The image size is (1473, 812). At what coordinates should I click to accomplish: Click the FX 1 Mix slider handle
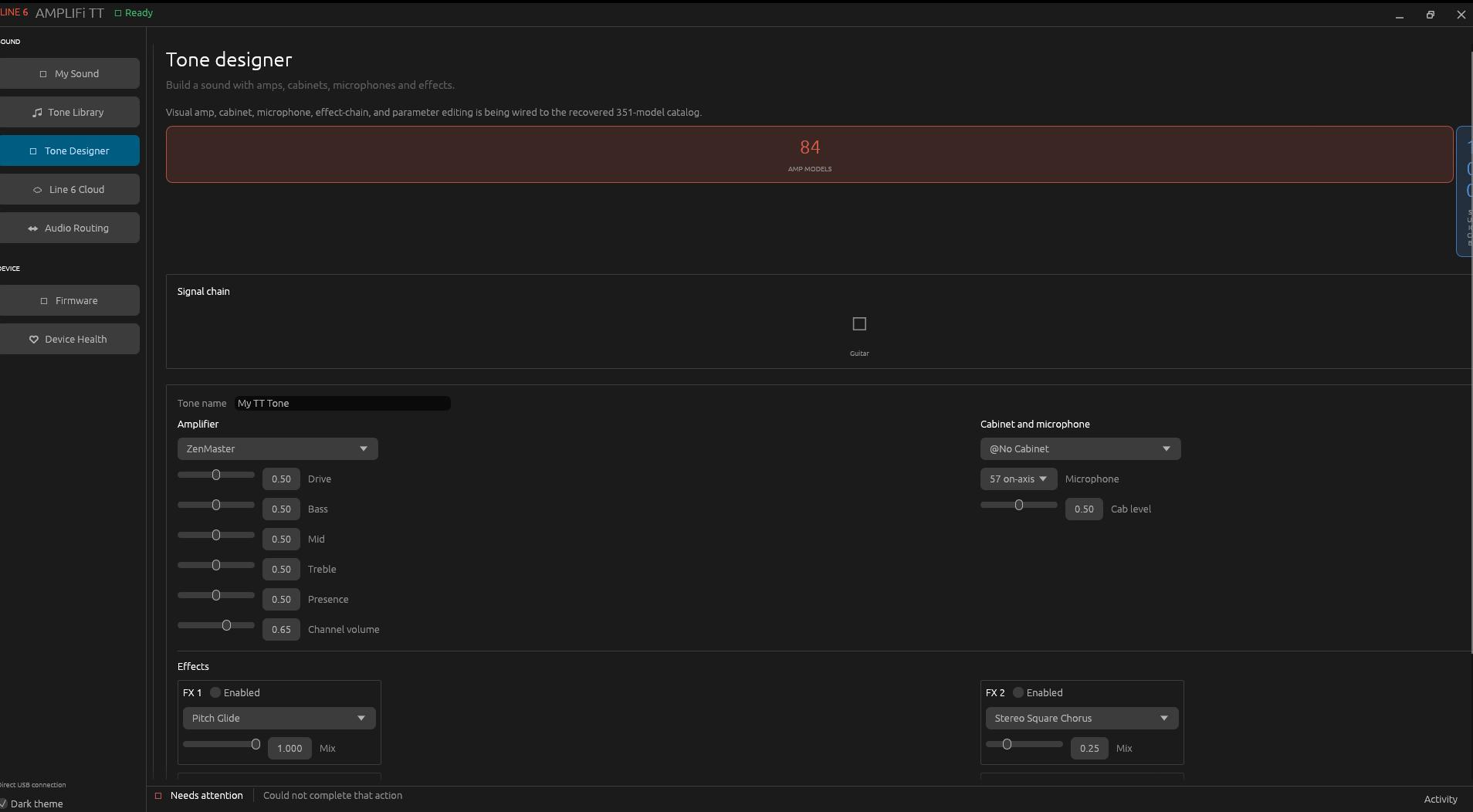[256, 744]
